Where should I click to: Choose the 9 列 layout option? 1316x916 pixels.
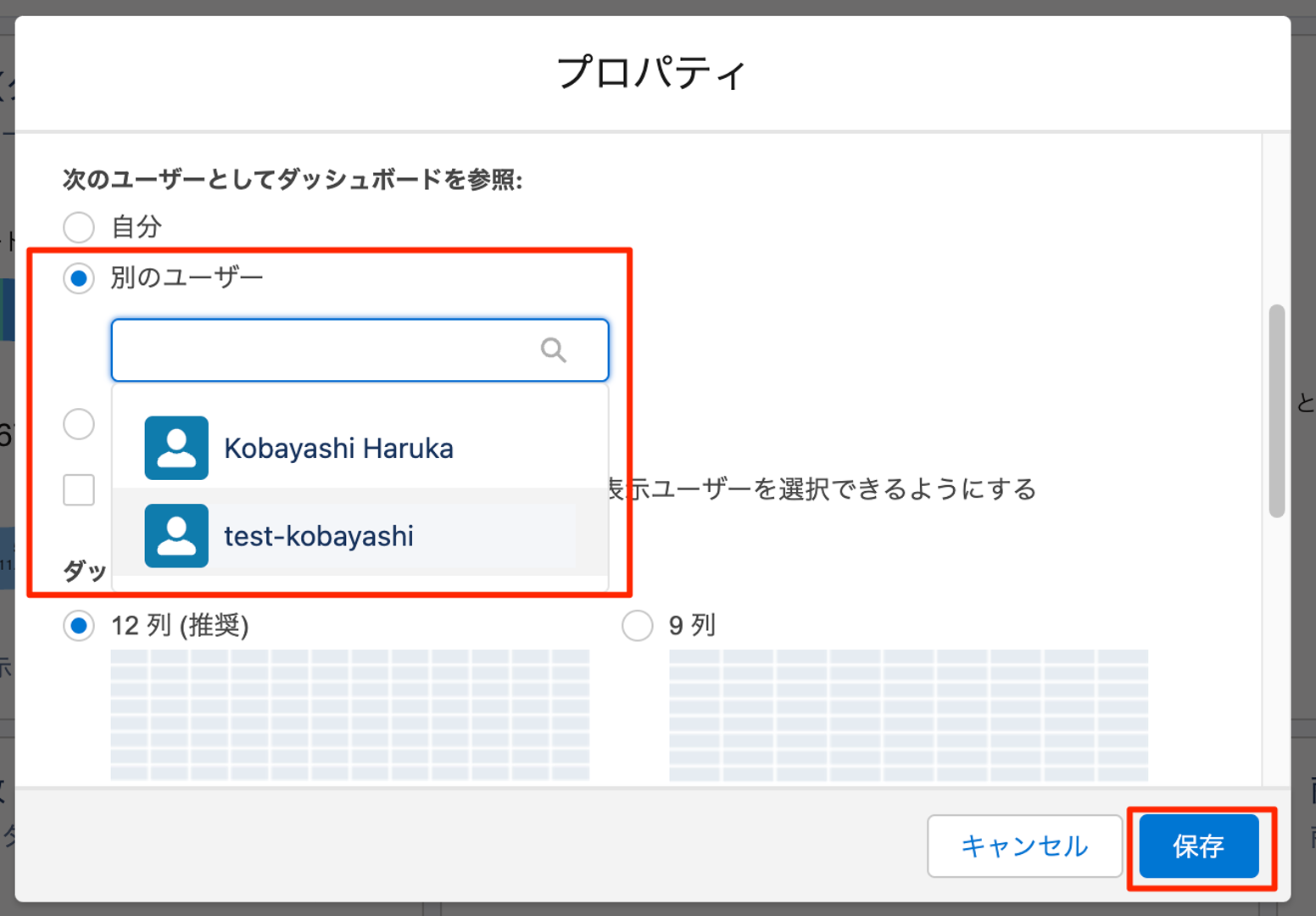[637, 626]
